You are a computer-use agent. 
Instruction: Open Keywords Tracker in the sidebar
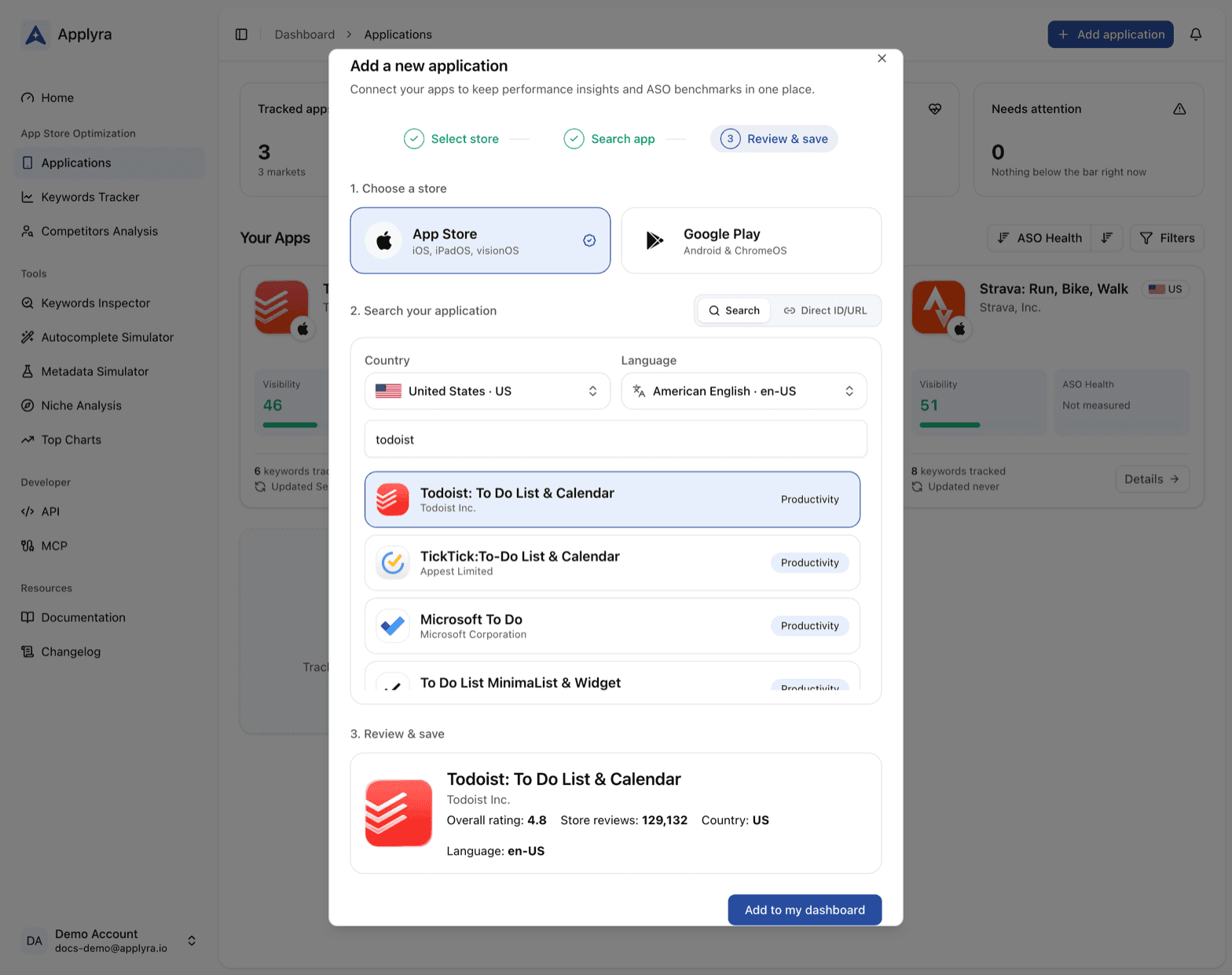point(110,197)
